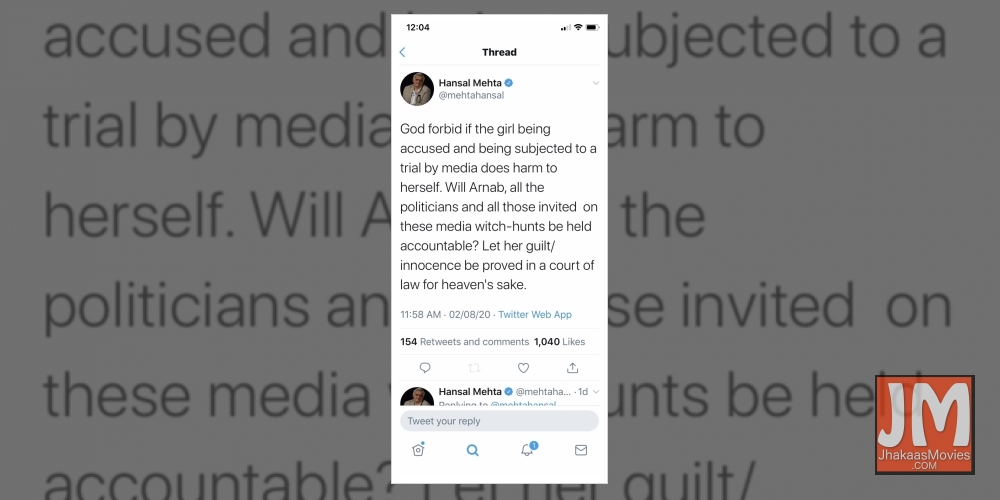The image size is (1000, 500).
Task: Focus the Tweet your reply field
Action: 499,421
